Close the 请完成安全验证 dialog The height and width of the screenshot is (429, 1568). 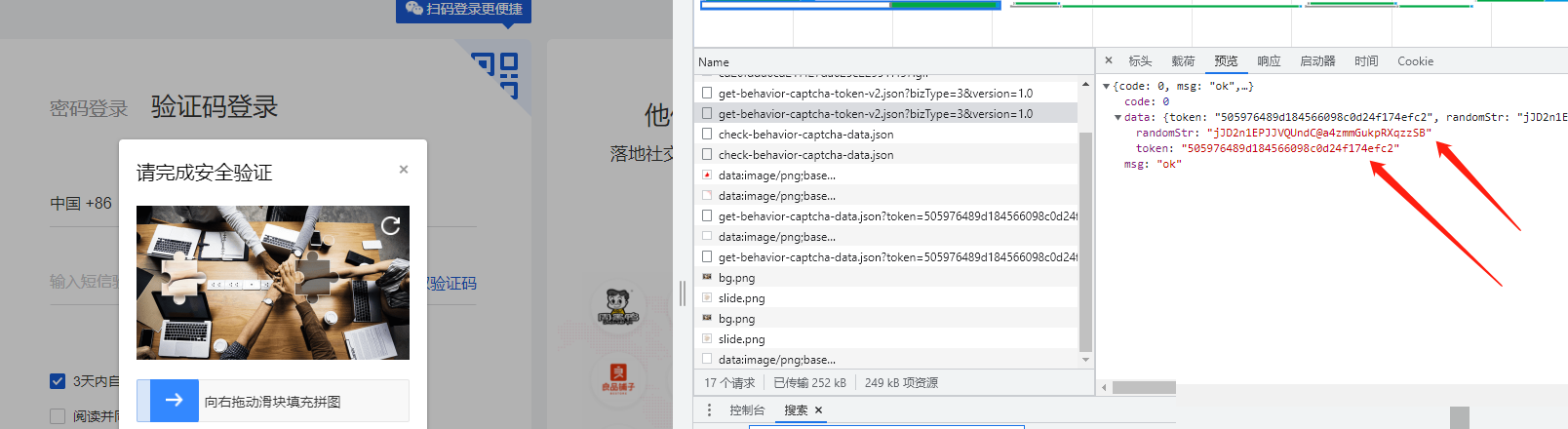[404, 169]
